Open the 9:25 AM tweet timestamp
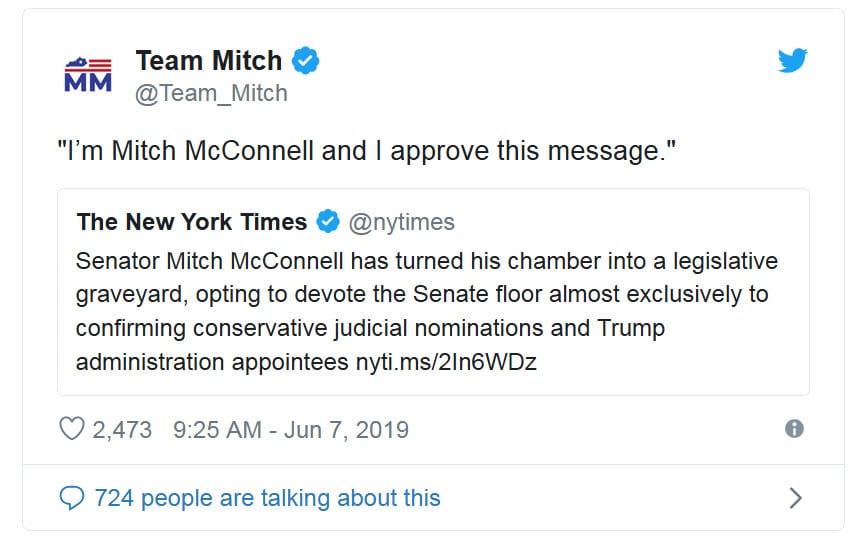The width and height of the screenshot is (868, 542). [215, 429]
